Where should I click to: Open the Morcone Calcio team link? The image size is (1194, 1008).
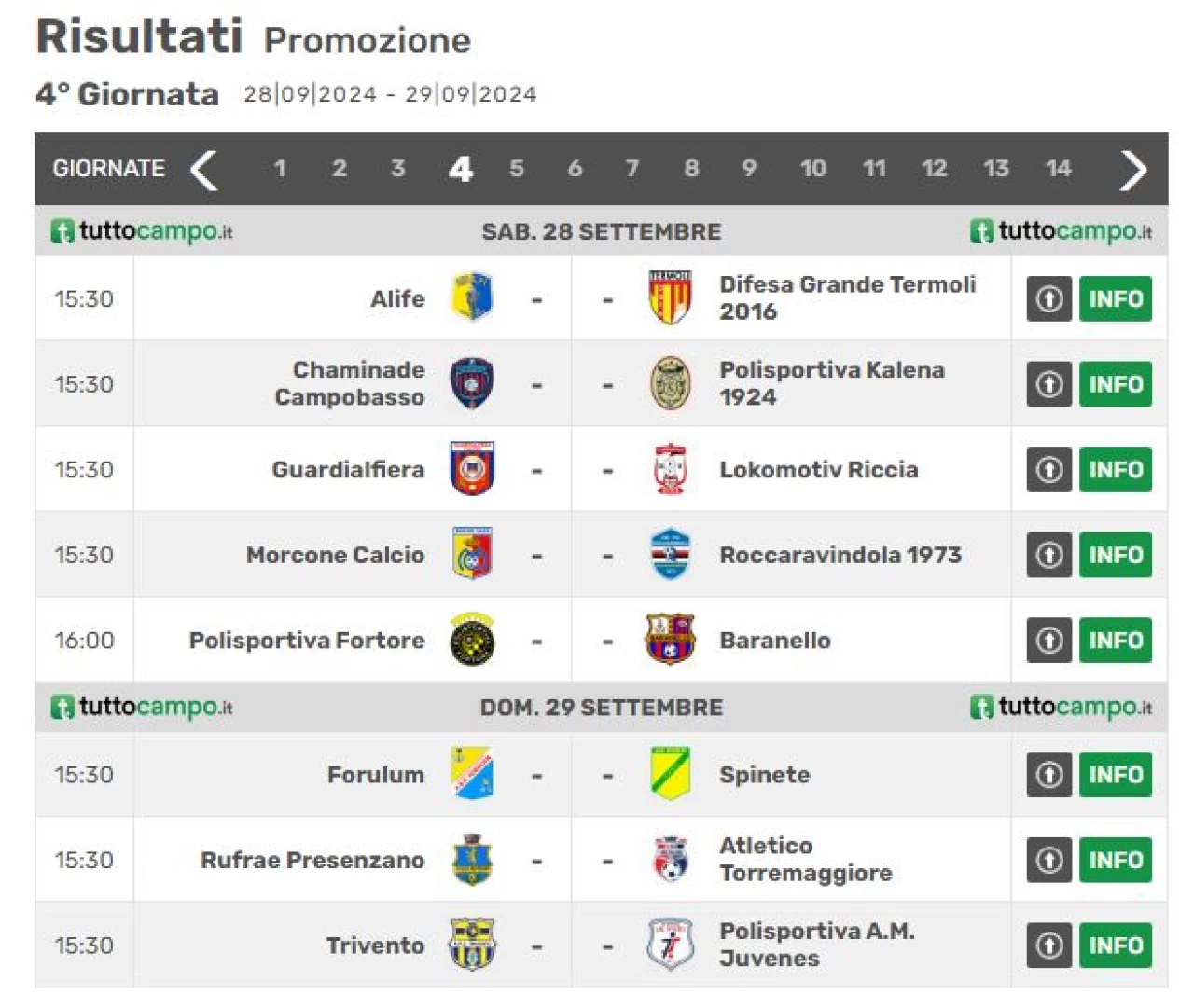point(335,555)
